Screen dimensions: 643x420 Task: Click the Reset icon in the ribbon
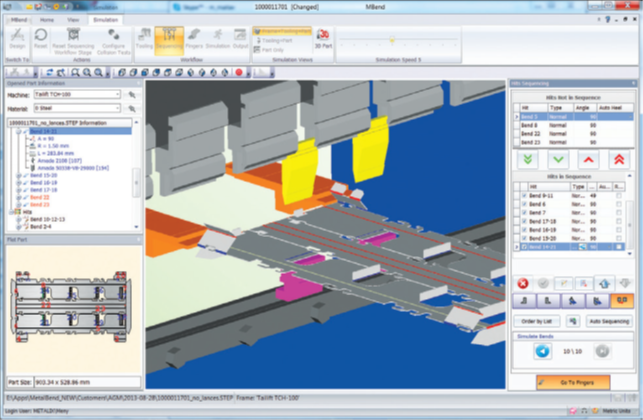click(x=42, y=40)
